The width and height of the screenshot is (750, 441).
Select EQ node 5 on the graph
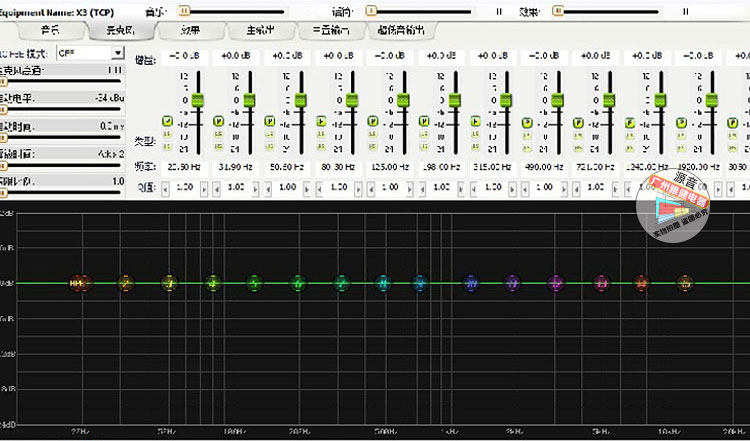255,283
